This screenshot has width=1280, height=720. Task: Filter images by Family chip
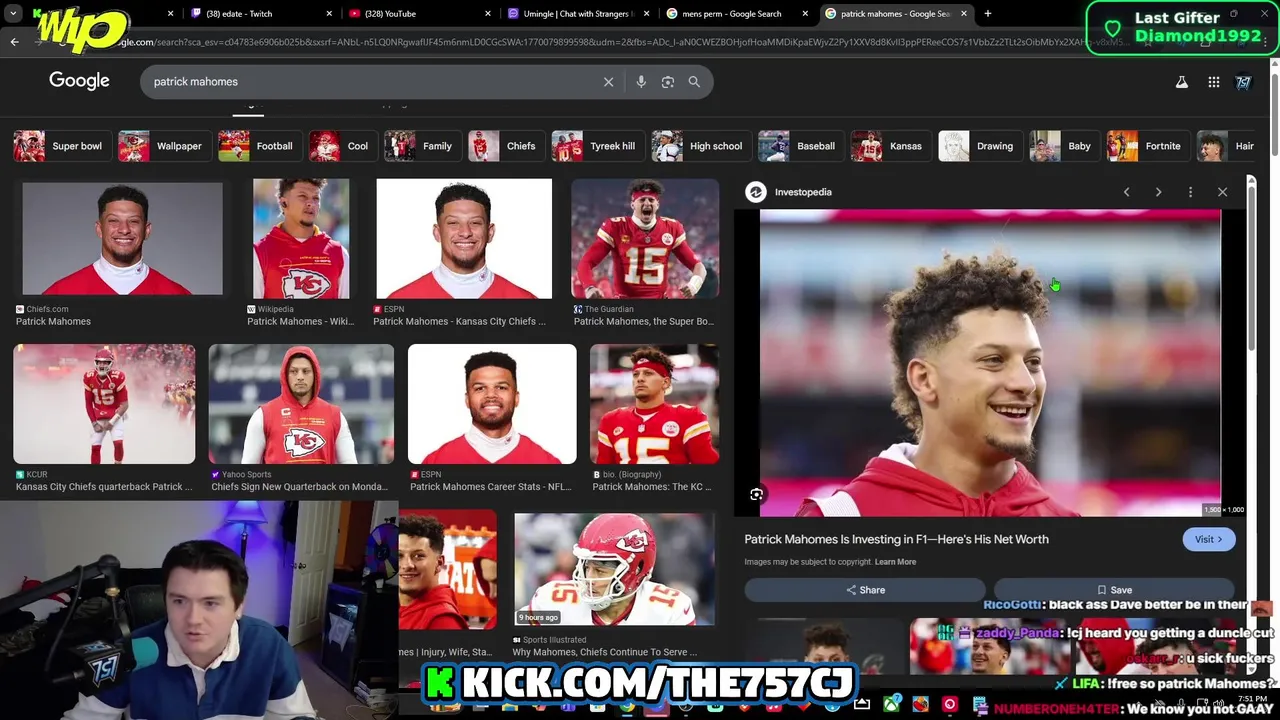422,146
